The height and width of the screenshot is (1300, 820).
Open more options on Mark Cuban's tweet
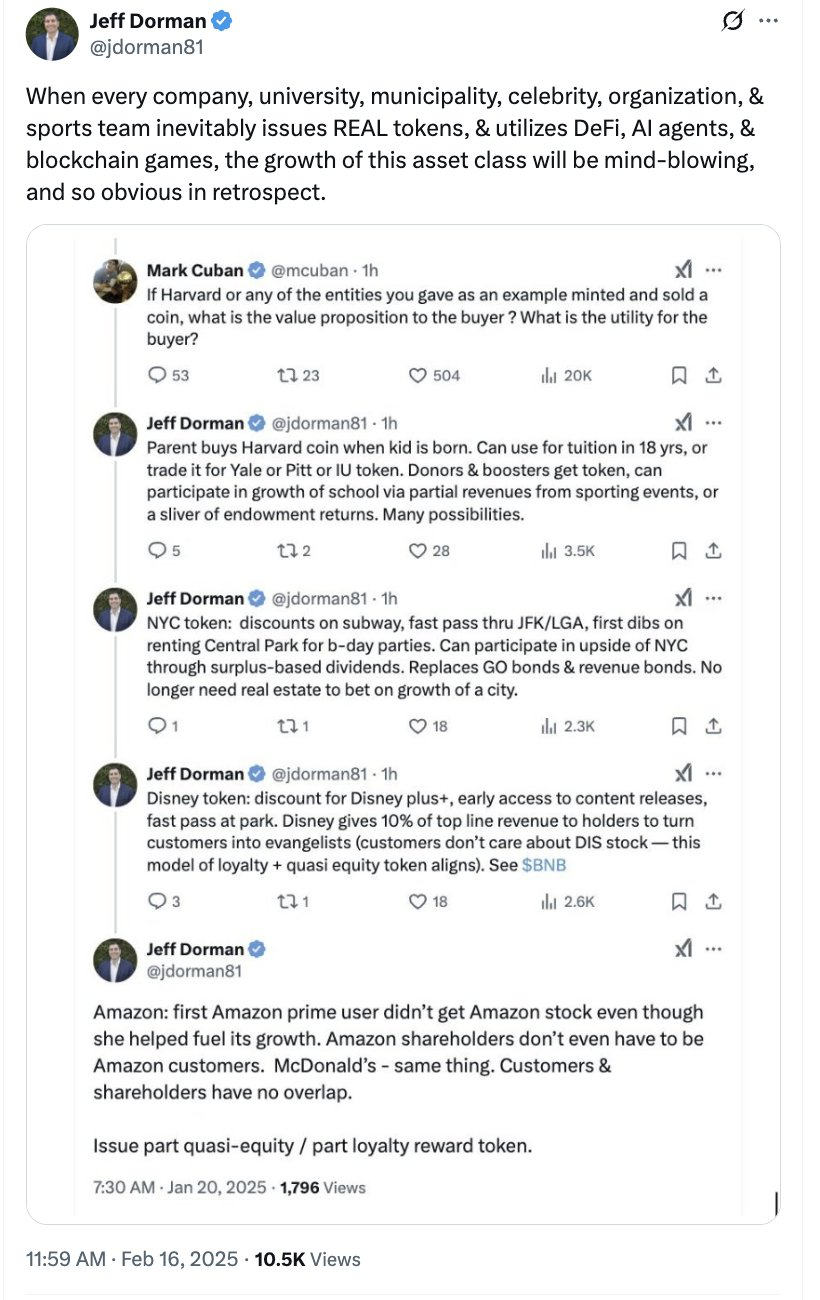click(x=713, y=270)
